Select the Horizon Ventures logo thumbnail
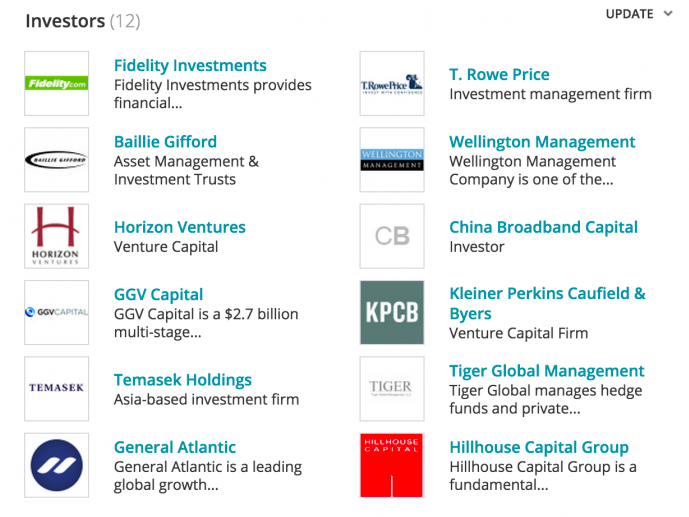 (57, 236)
